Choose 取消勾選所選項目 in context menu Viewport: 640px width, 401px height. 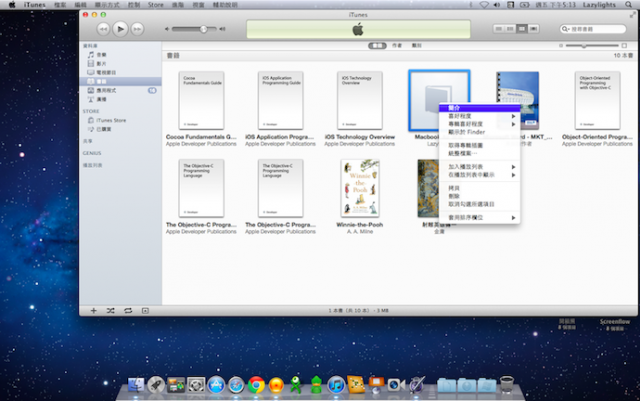(x=479, y=204)
